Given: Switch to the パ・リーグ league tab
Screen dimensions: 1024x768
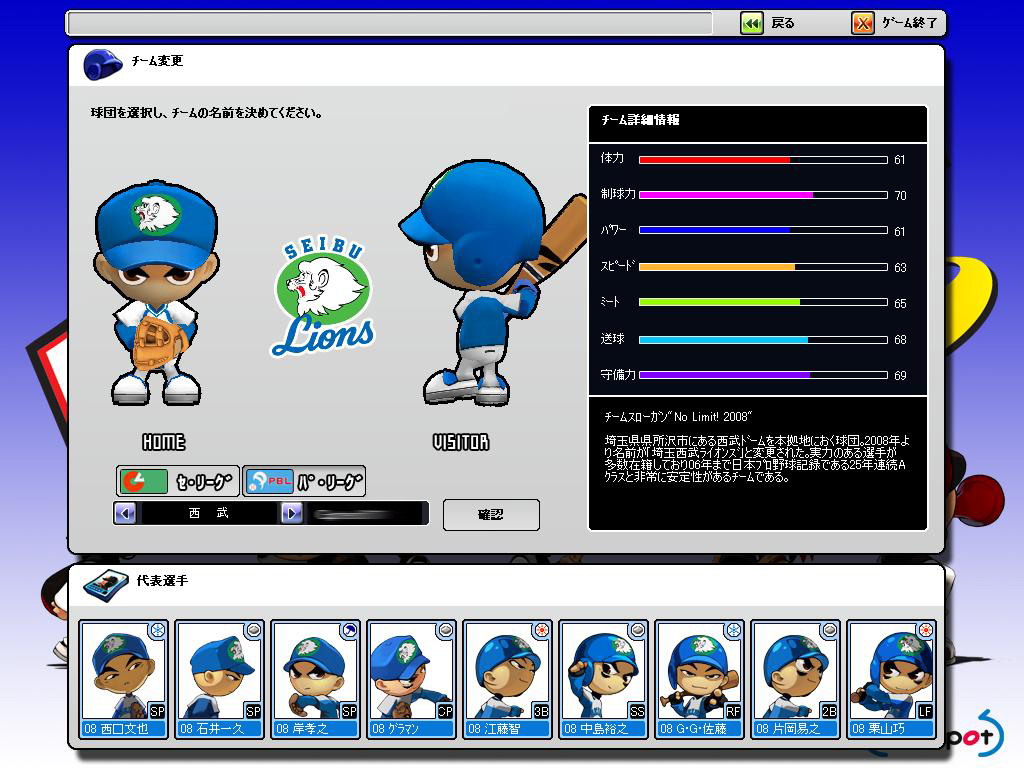Looking at the screenshot, I should pos(304,482).
